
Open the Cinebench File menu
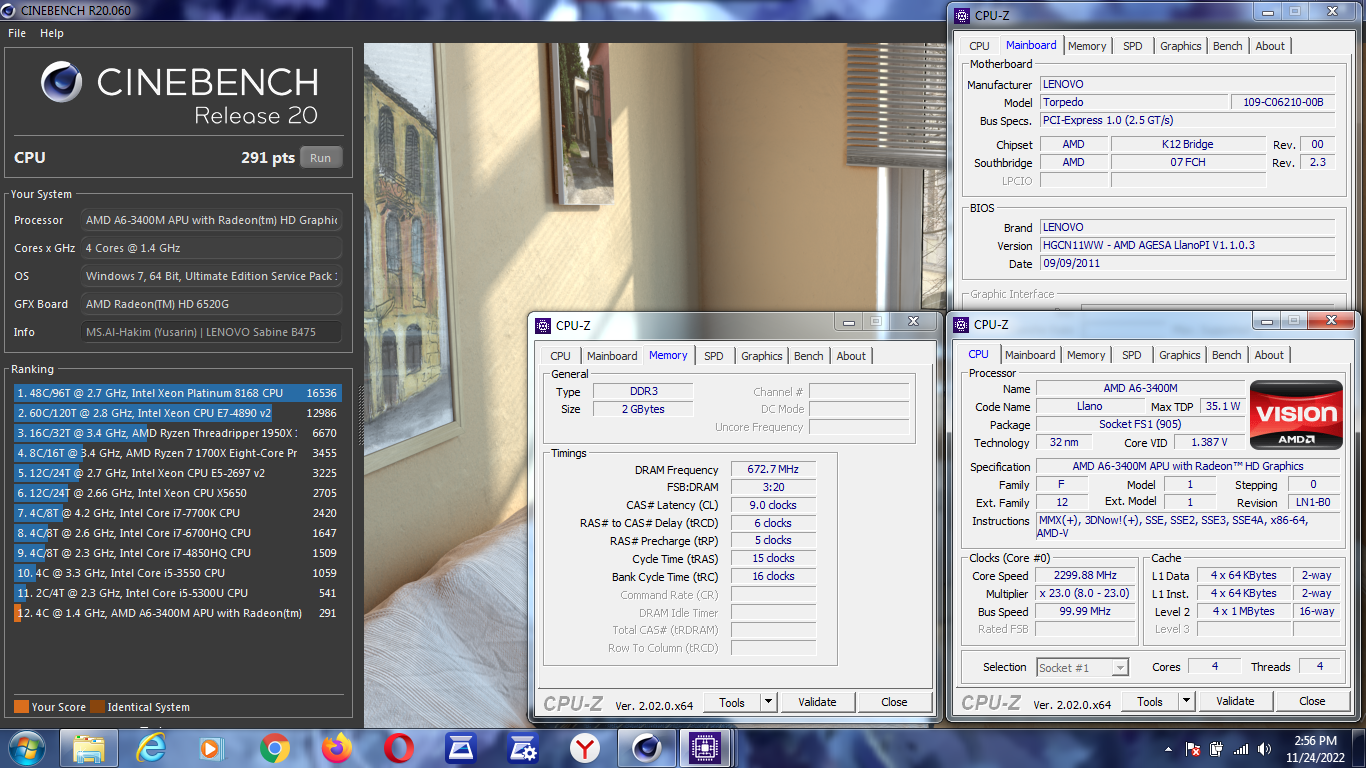pyautogui.click(x=17, y=33)
